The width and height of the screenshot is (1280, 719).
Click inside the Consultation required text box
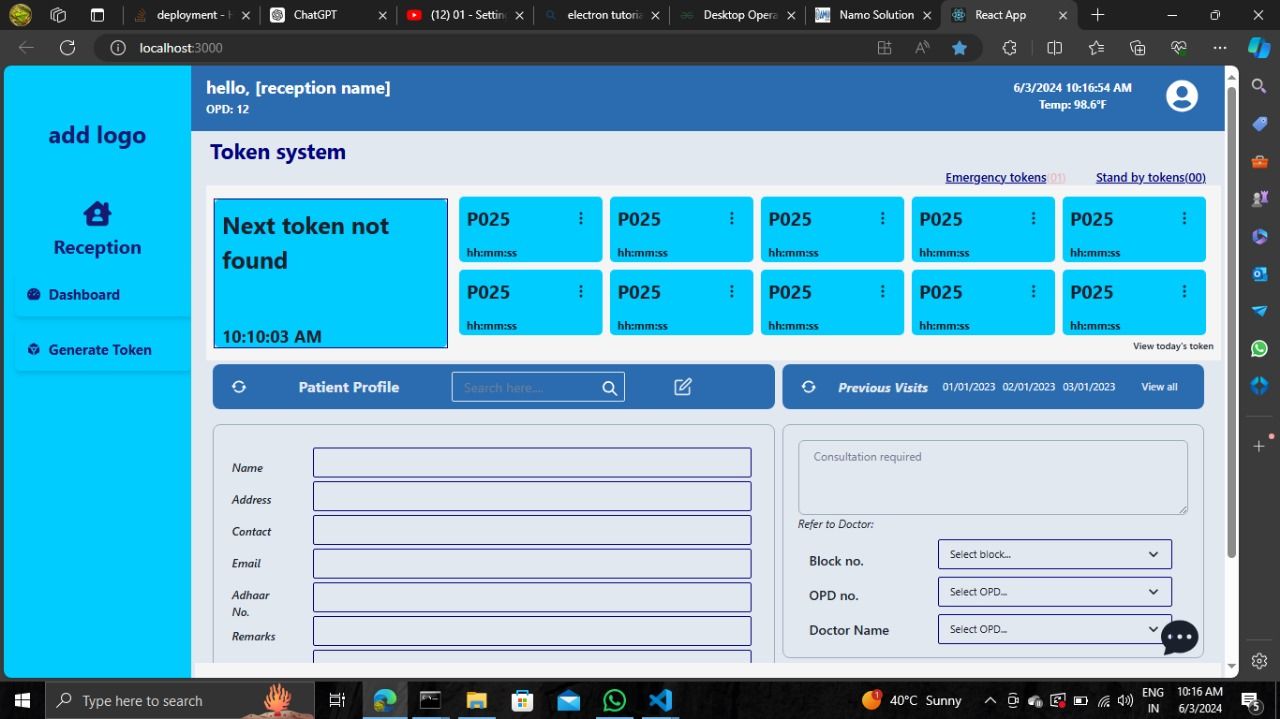coord(992,477)
